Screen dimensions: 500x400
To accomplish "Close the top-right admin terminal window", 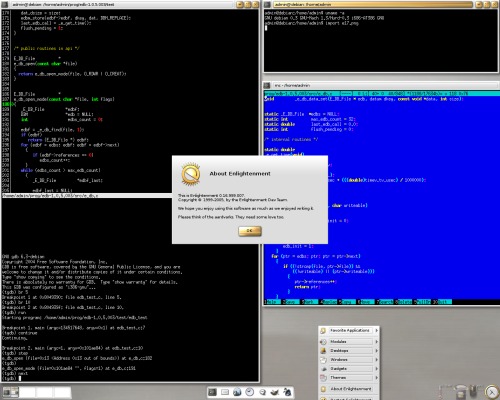I will 494,5.
